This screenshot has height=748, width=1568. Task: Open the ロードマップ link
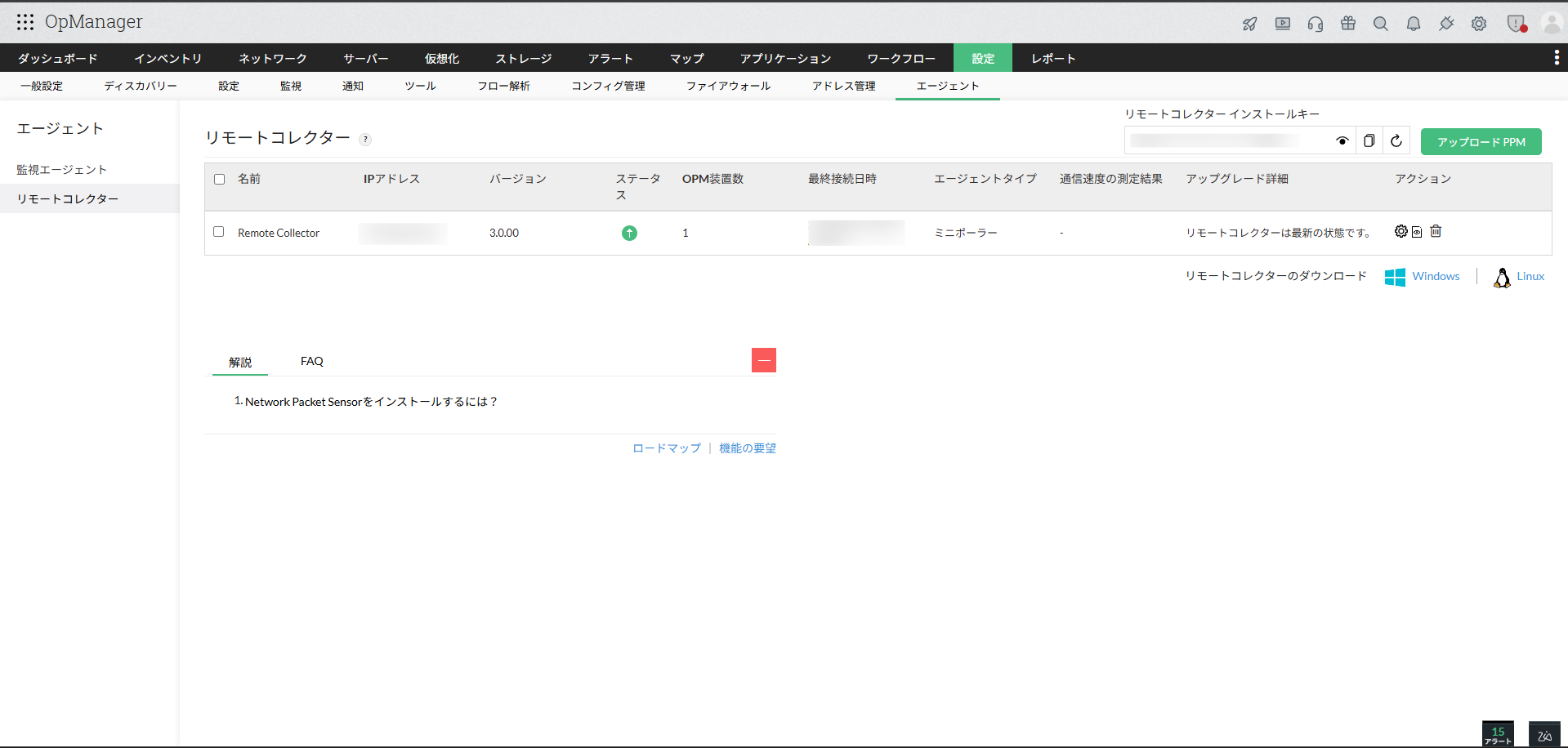667,448
